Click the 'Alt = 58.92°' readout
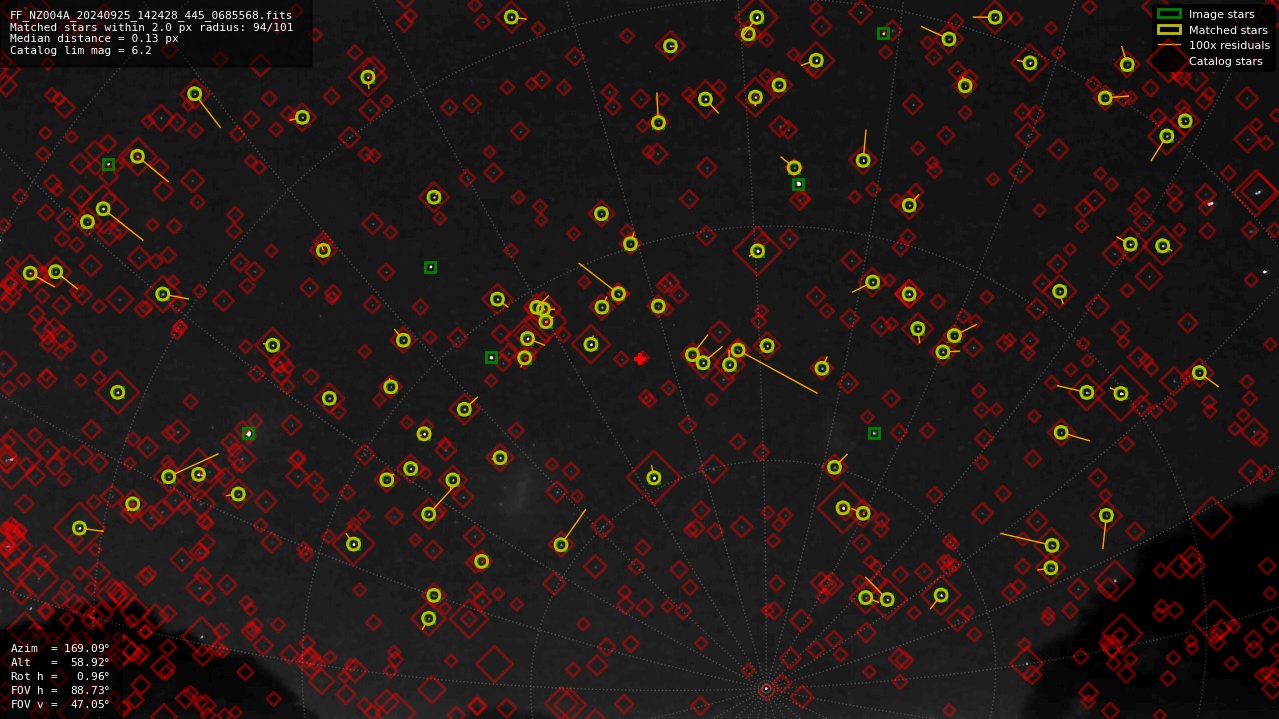 point(60,662)
